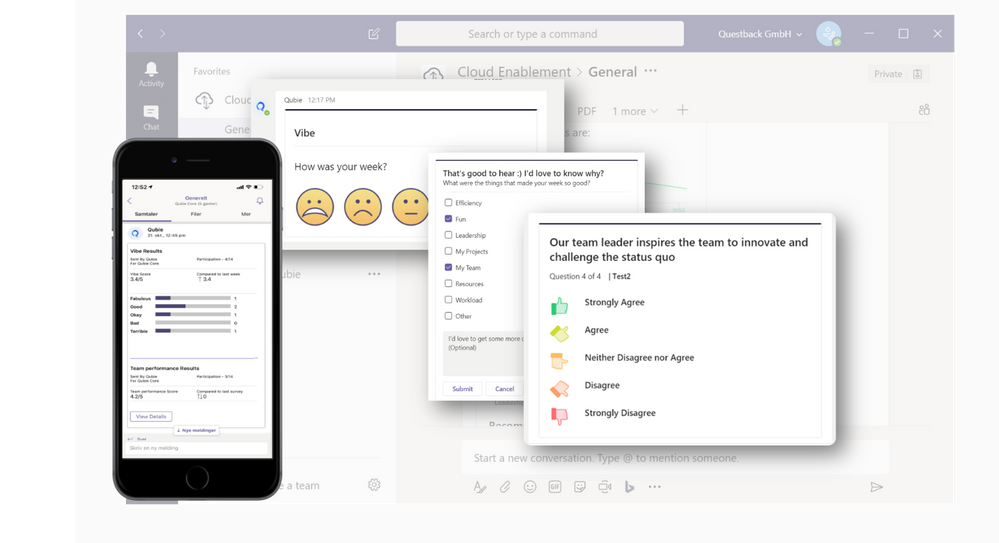Screen dimensions: 999x543
Task: Tick the Workload checkbox
Action: [448, 300]
